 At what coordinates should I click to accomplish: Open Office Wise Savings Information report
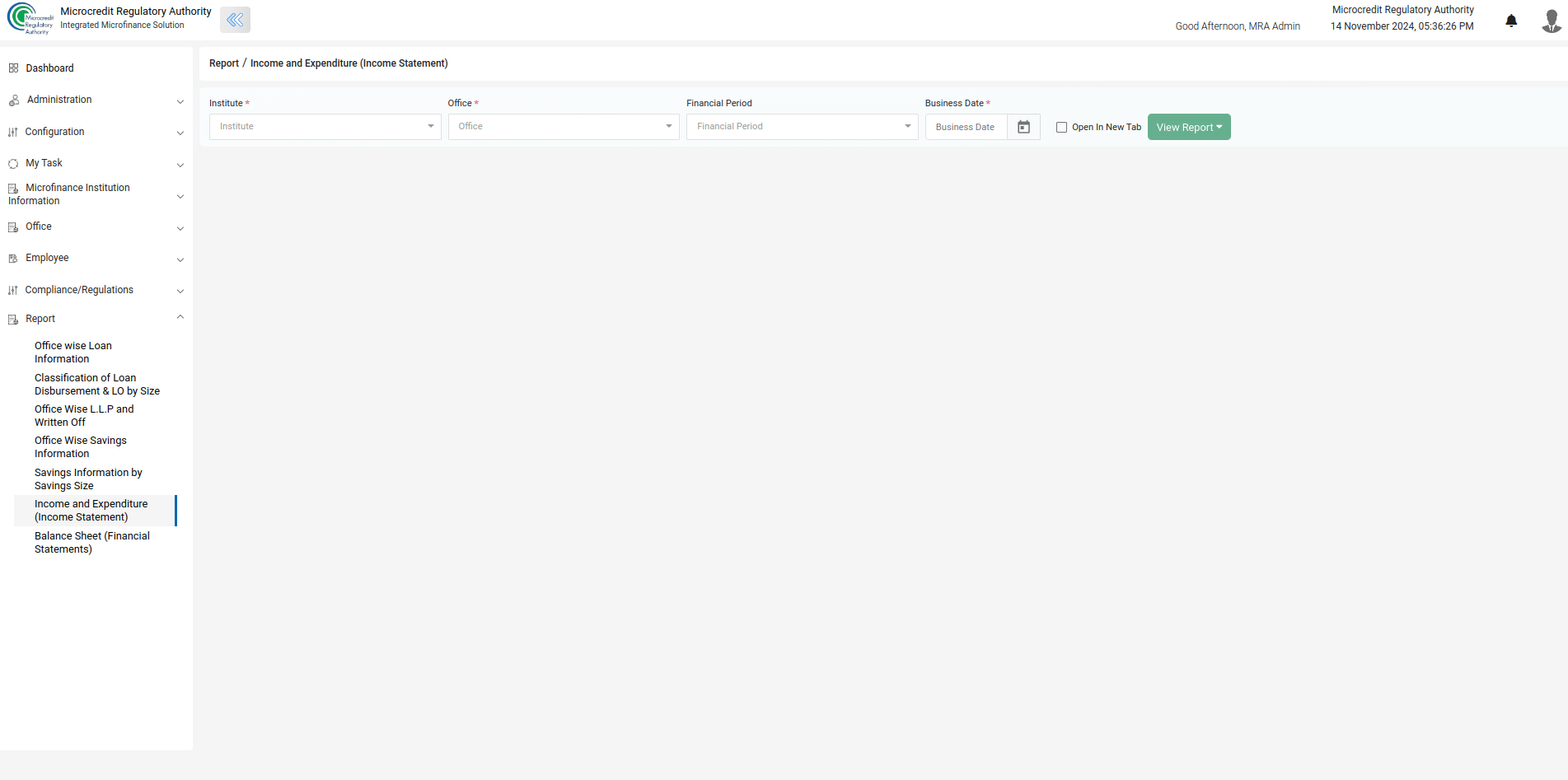click(81, 447)
